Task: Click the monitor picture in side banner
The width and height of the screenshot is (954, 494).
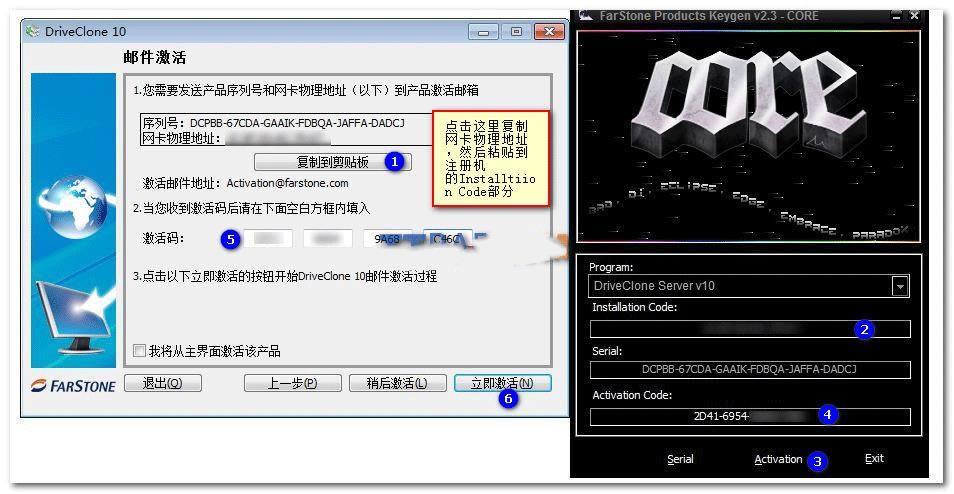Action: coord(76,316)
